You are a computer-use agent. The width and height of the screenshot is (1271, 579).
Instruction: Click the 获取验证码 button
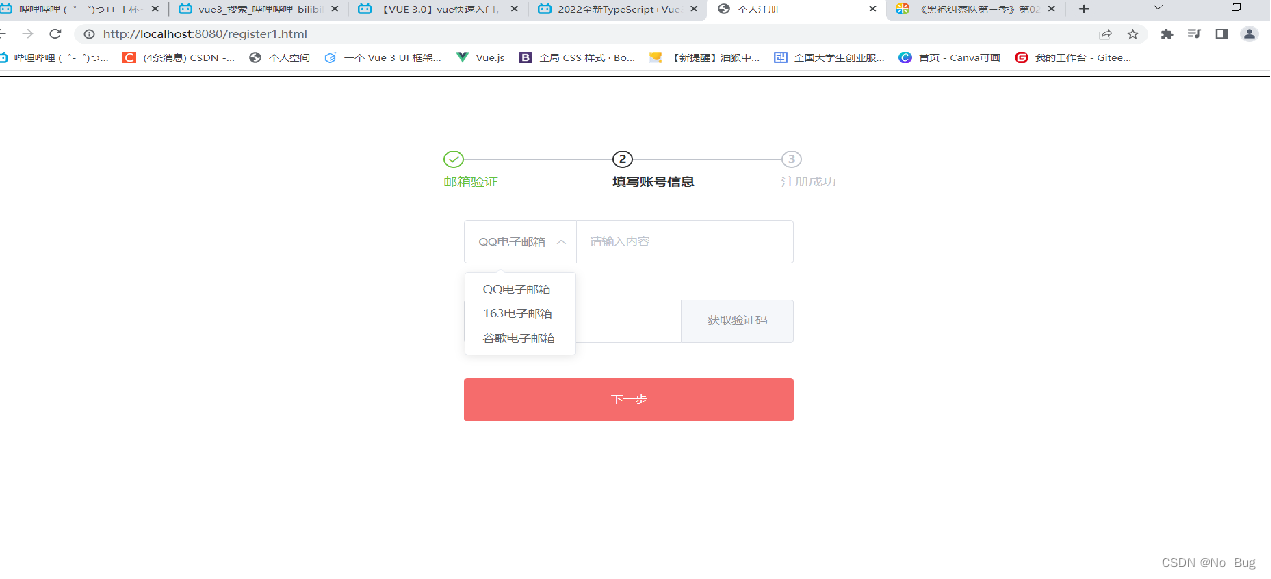pyautogui.click(x=737, y=321)
